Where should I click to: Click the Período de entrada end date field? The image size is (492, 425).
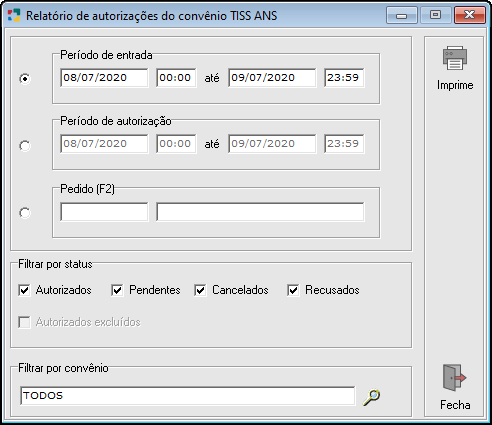tap(272, 78)
